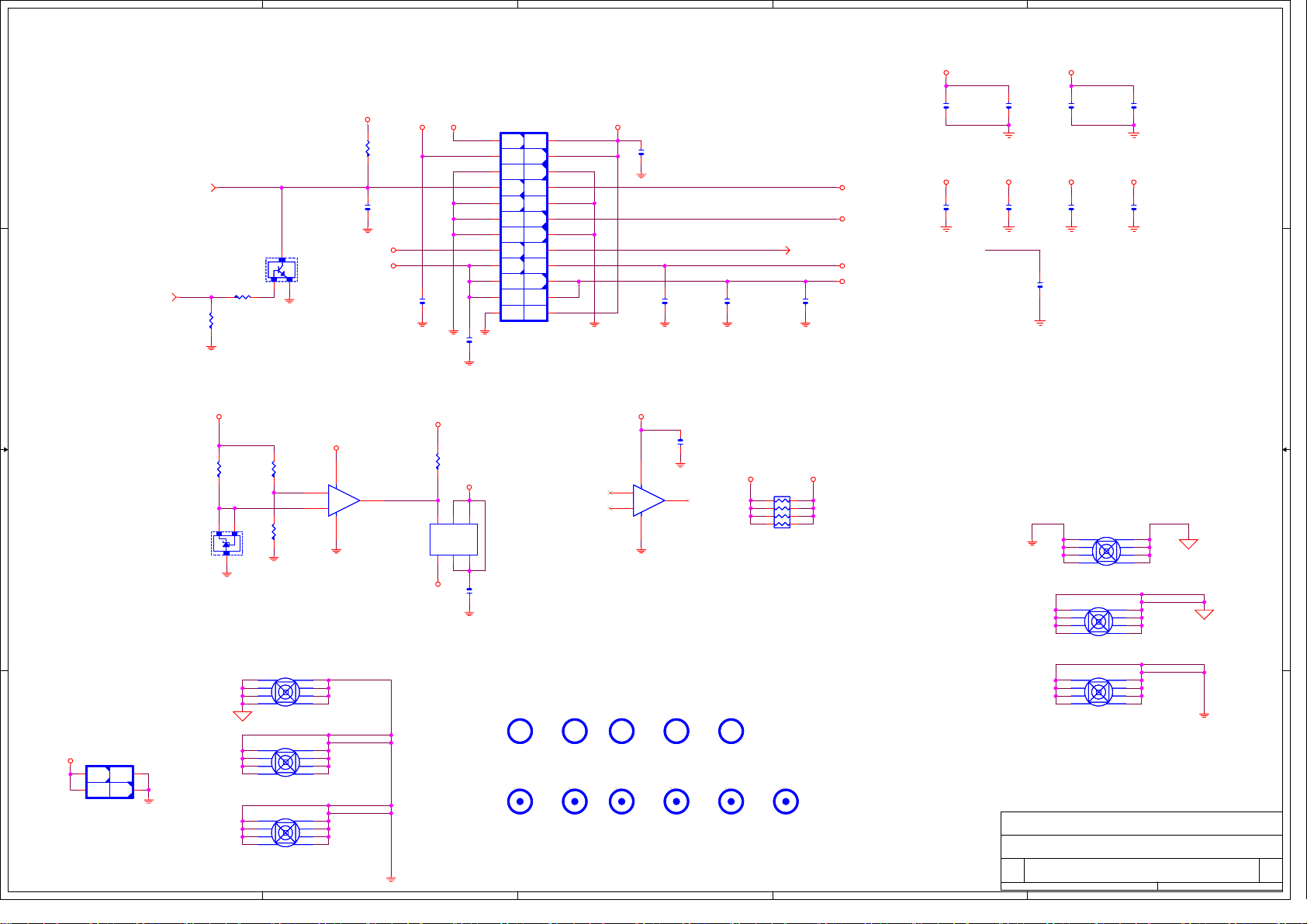Click the wide middle cell in title block
This screenshot has width=1307, height=924.
[1141, 870]
